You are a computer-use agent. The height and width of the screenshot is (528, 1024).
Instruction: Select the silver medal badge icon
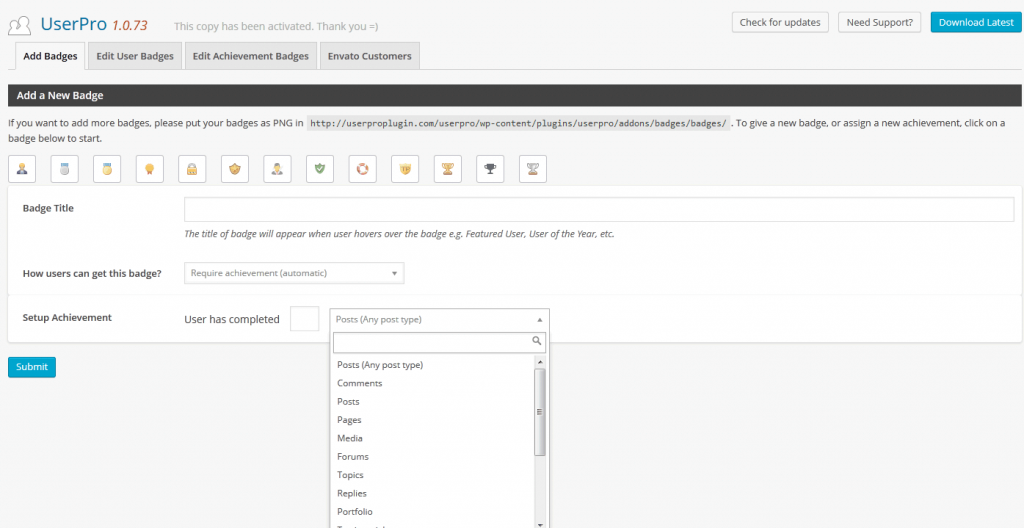tap(64, 169)
